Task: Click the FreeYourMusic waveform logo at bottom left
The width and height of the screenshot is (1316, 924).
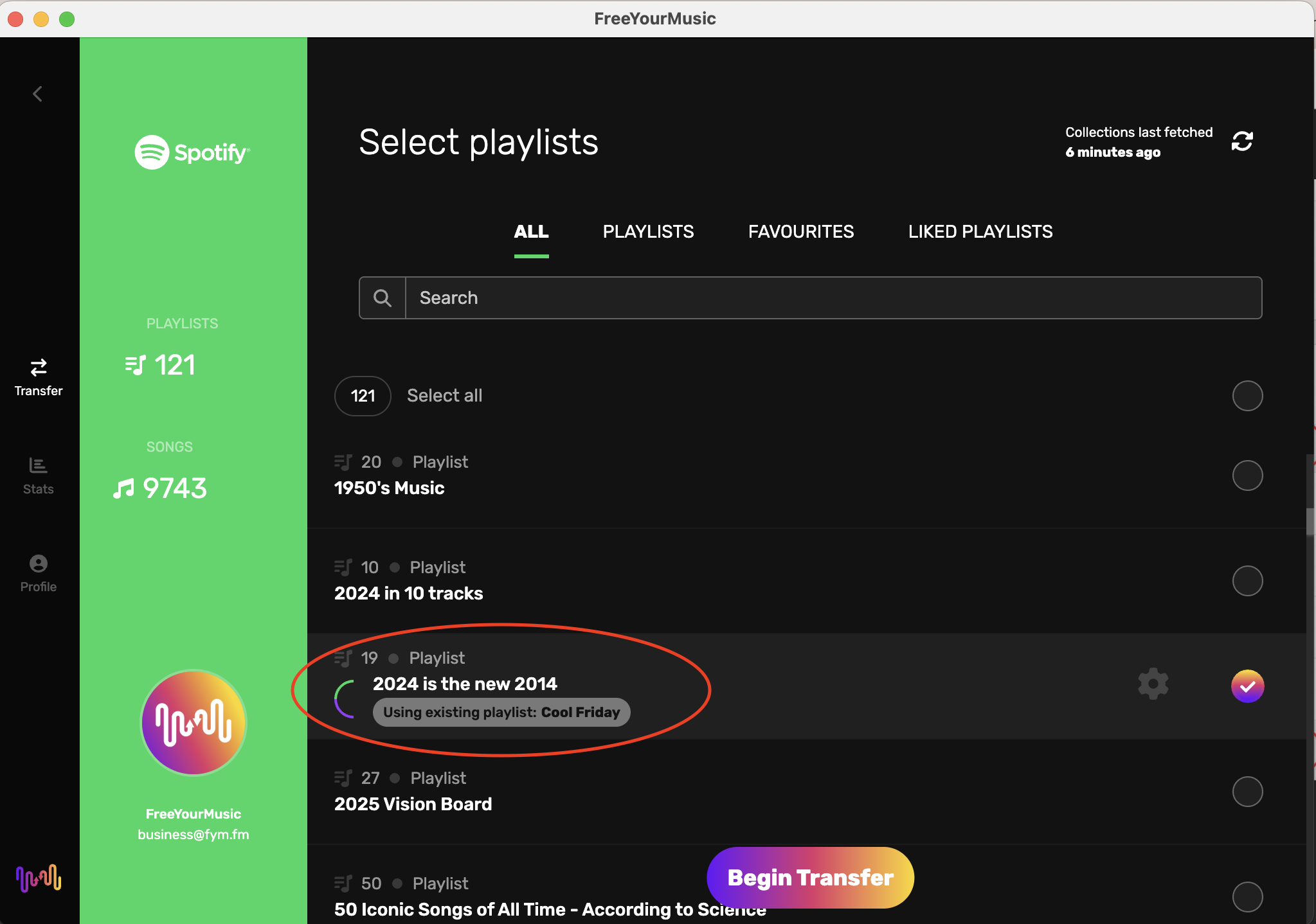Action: click(39, 878)
